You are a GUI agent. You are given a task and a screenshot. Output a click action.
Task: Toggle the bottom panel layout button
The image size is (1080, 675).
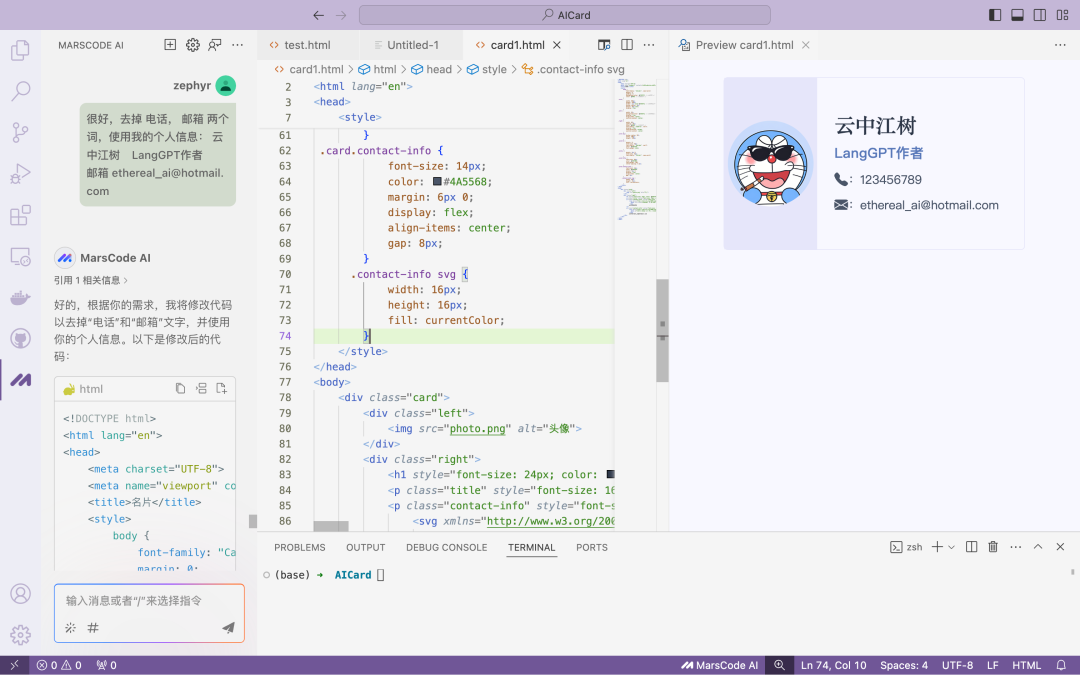(x=1017, y=15)
